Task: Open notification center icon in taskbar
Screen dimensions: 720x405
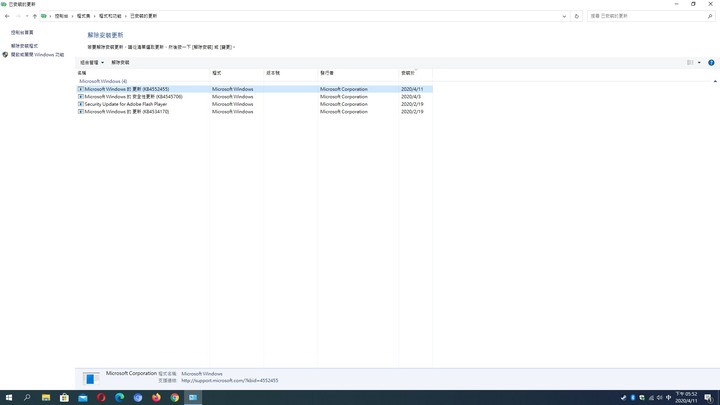Action: click(709, 398)
